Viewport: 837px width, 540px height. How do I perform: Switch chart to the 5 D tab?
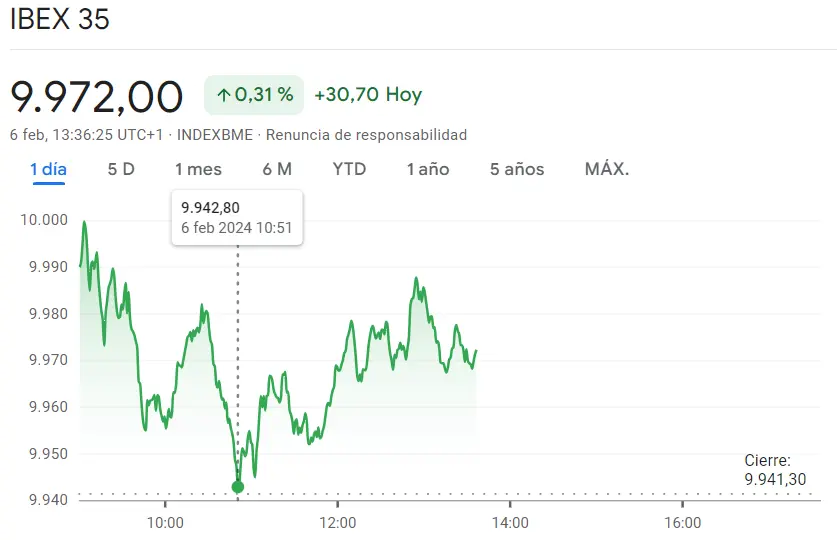(121, 169)
